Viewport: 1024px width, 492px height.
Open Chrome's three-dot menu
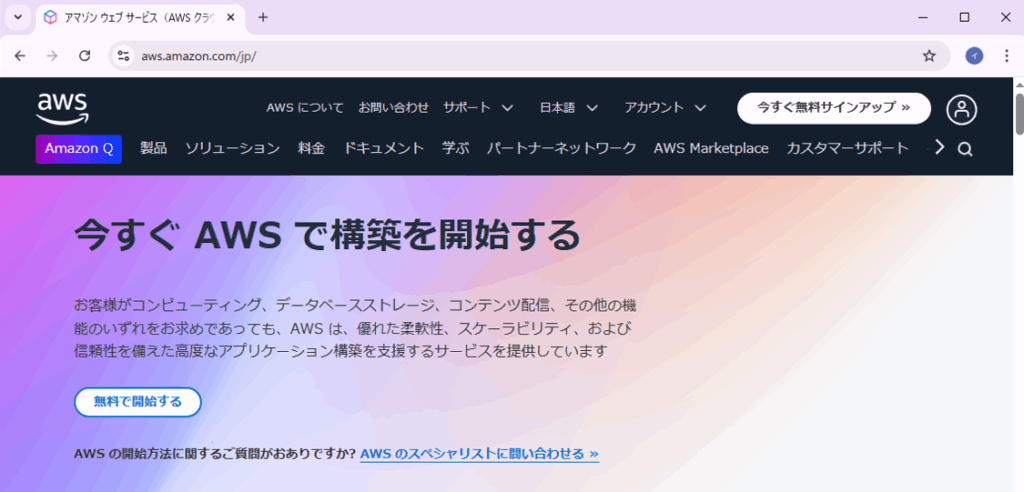1006,56
